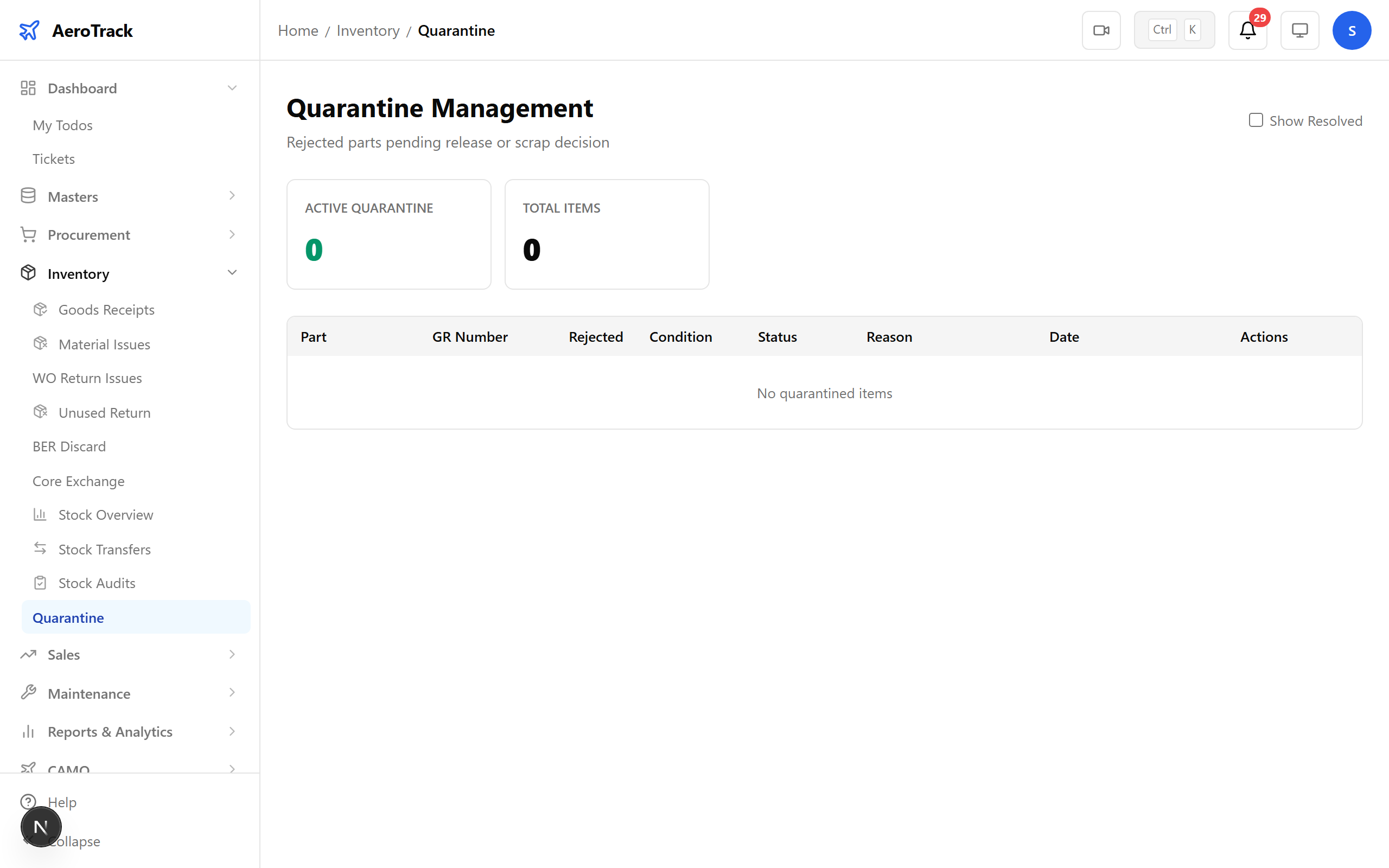Collapse the Inventory section chevron
The height and width of the screenshot is (868, 1389).
[232, 272]
